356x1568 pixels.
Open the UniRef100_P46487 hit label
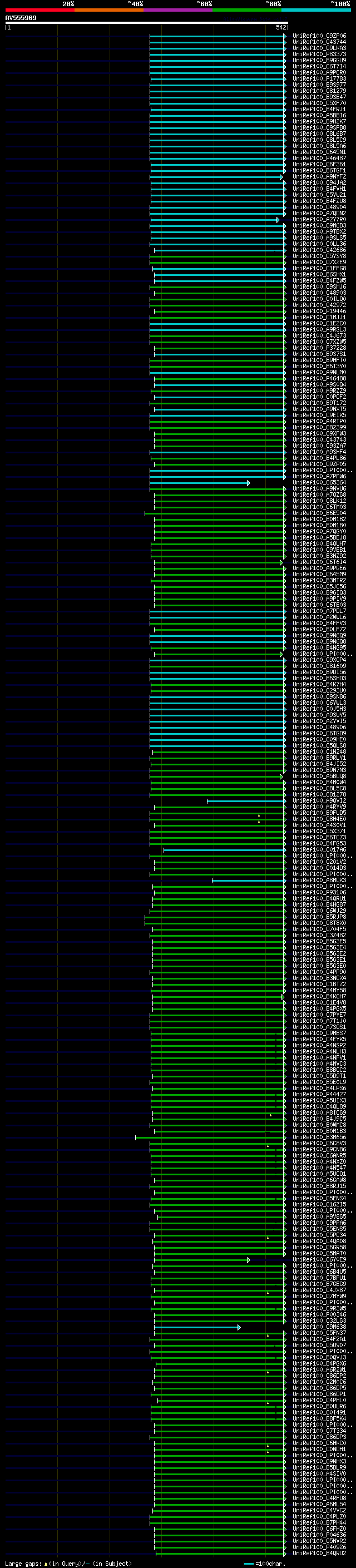pos(319,159)
